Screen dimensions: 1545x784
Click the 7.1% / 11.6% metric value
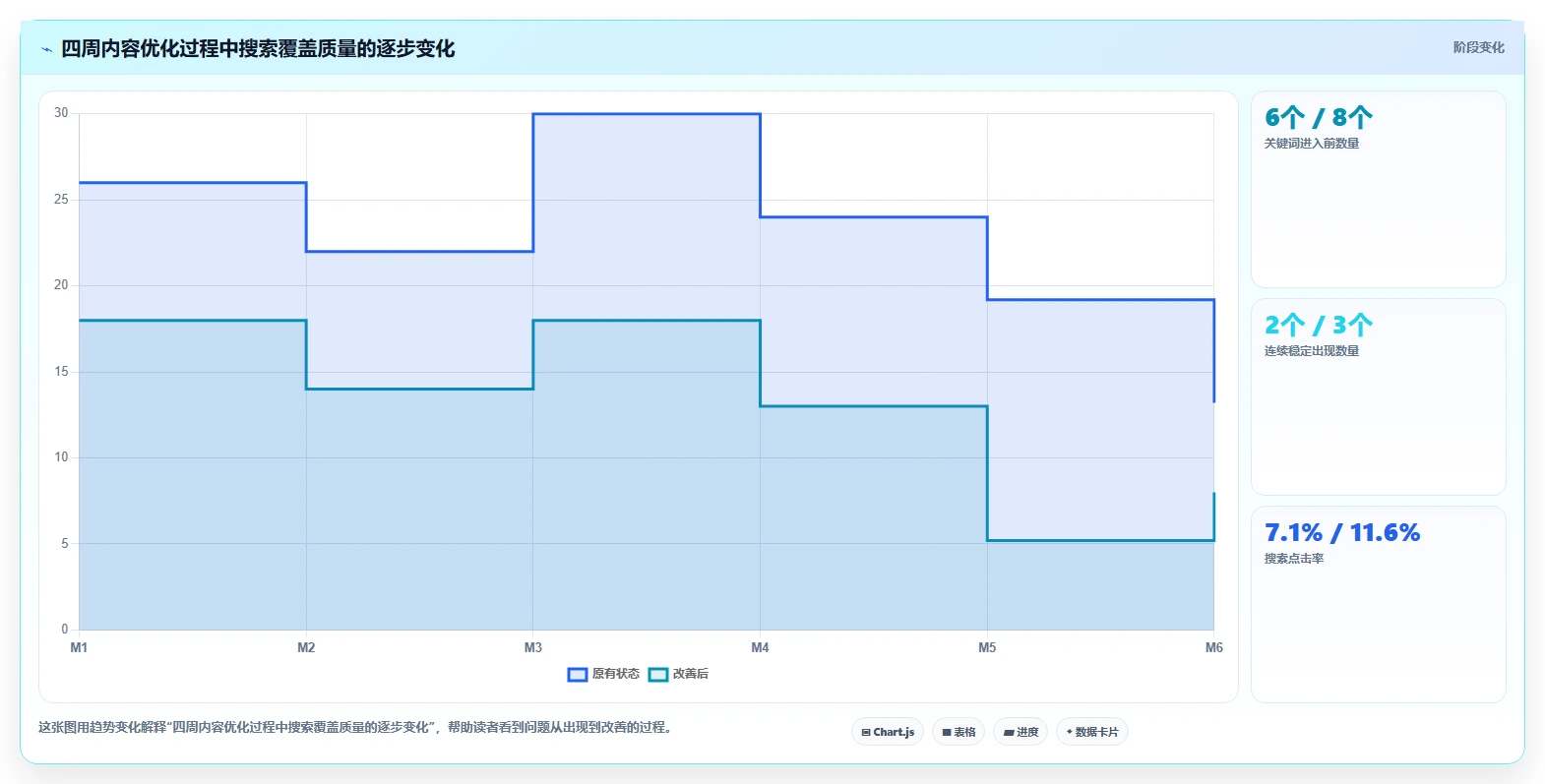1342,533
